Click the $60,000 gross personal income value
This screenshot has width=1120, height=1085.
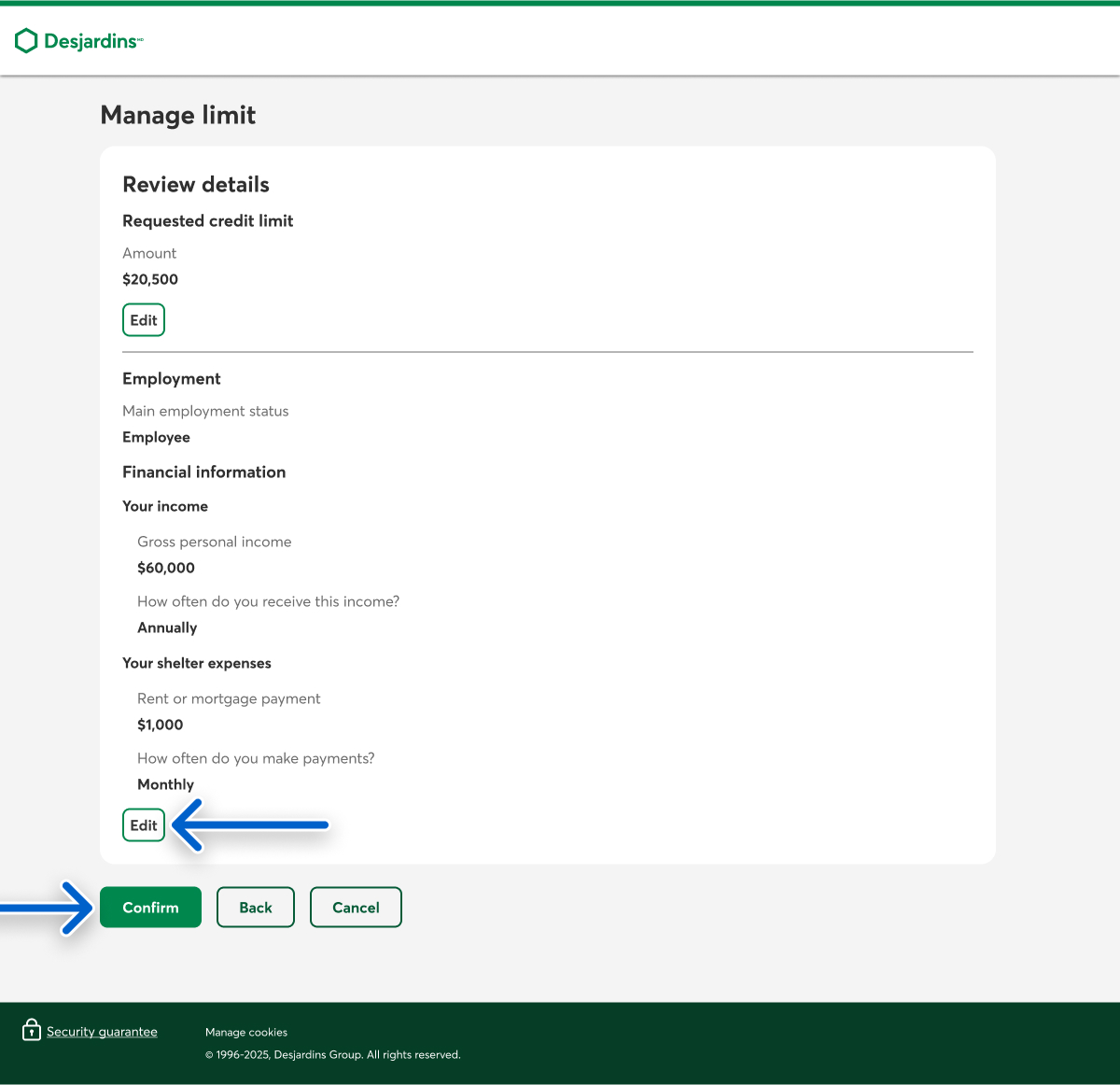166,568
